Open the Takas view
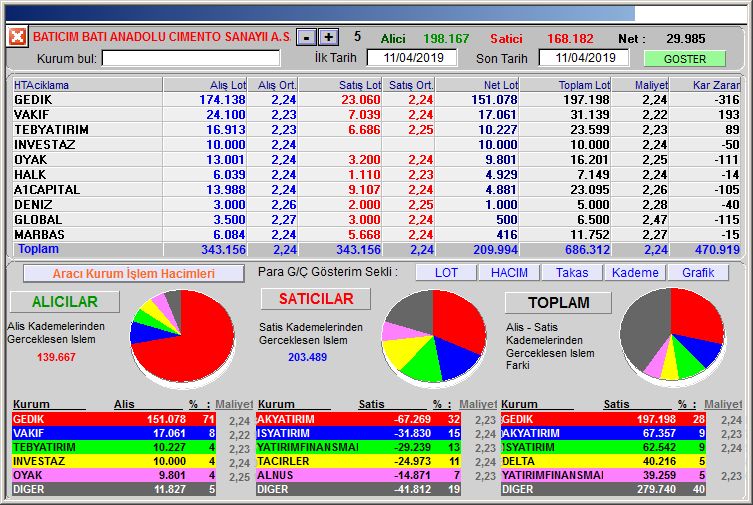 572,273
